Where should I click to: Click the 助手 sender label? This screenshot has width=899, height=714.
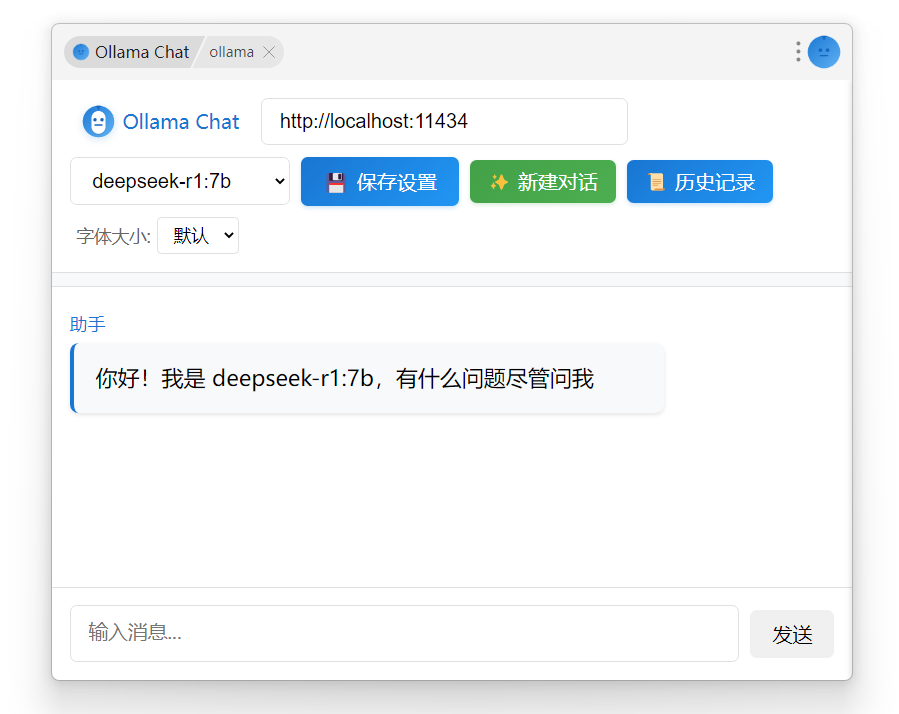88,324
